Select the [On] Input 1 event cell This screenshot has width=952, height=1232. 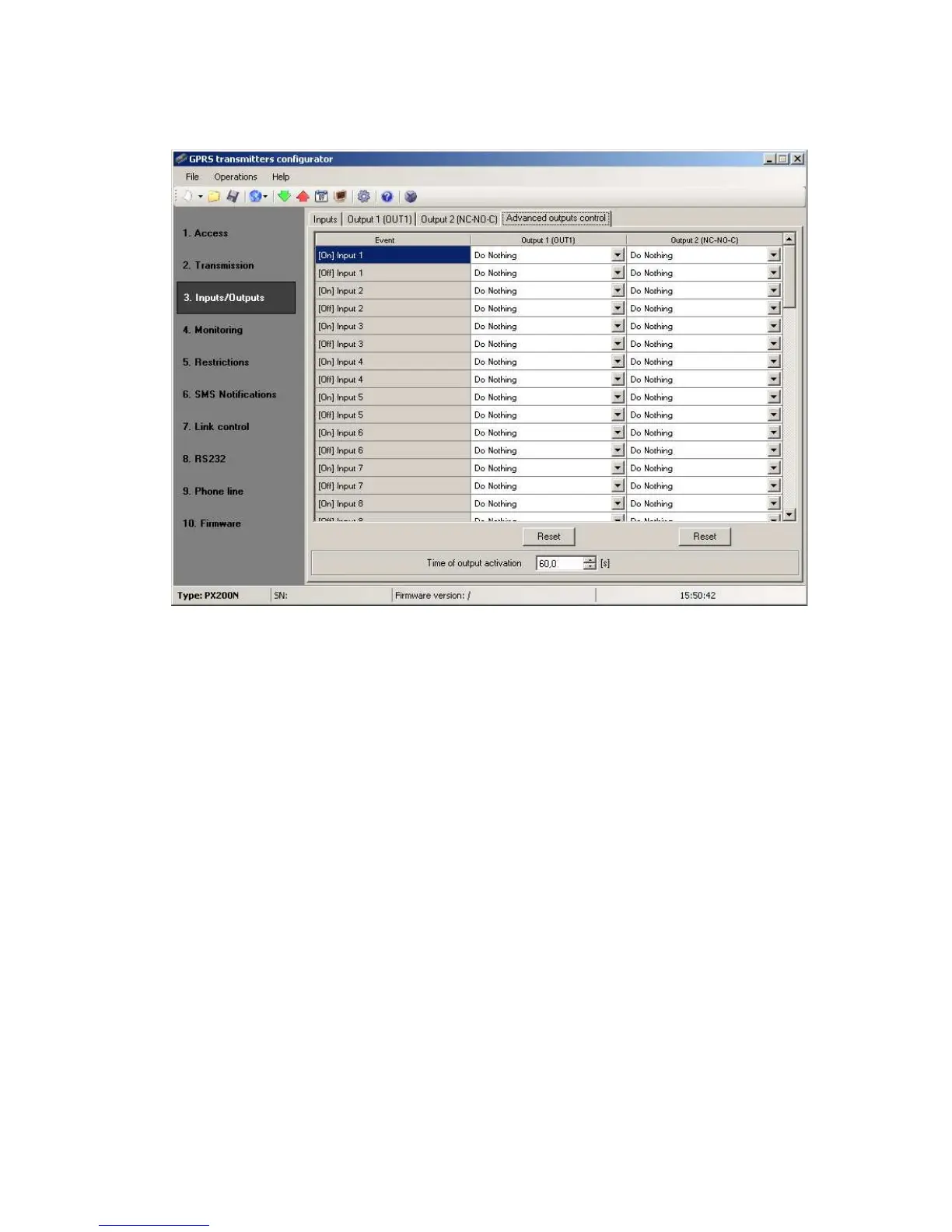393,255
